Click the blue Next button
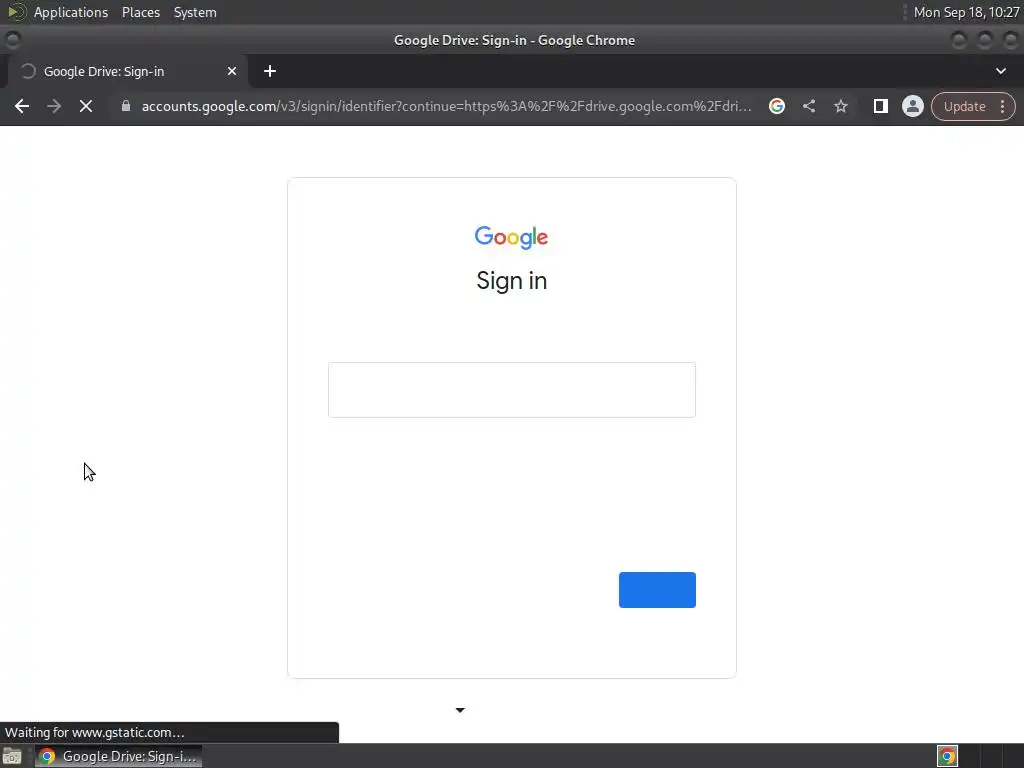This screenshot has width=1024, height=768. coord(657,590)
